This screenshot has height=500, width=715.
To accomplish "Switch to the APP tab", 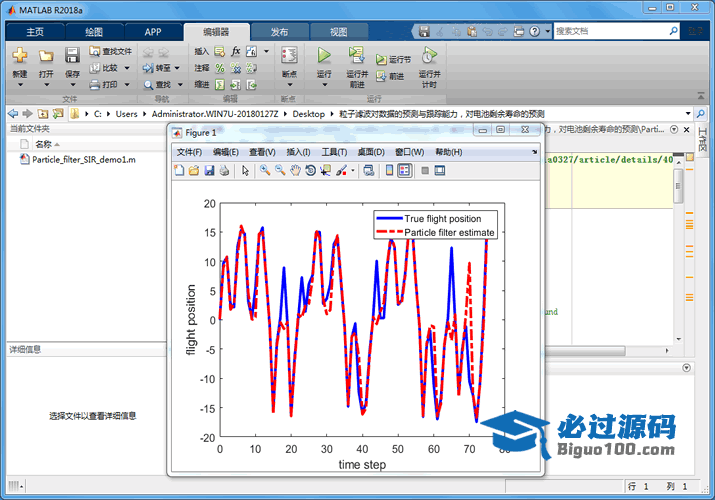I will coord(153,32).
